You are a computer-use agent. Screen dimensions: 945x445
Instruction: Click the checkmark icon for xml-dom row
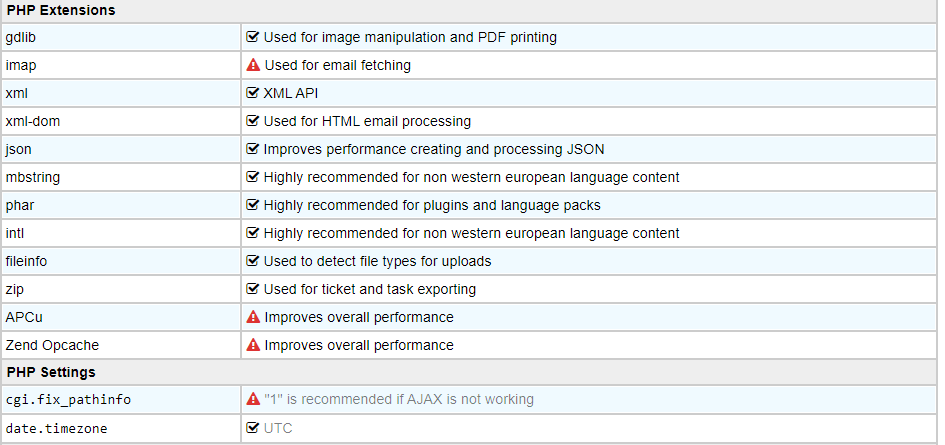click(x=253, y=121)
